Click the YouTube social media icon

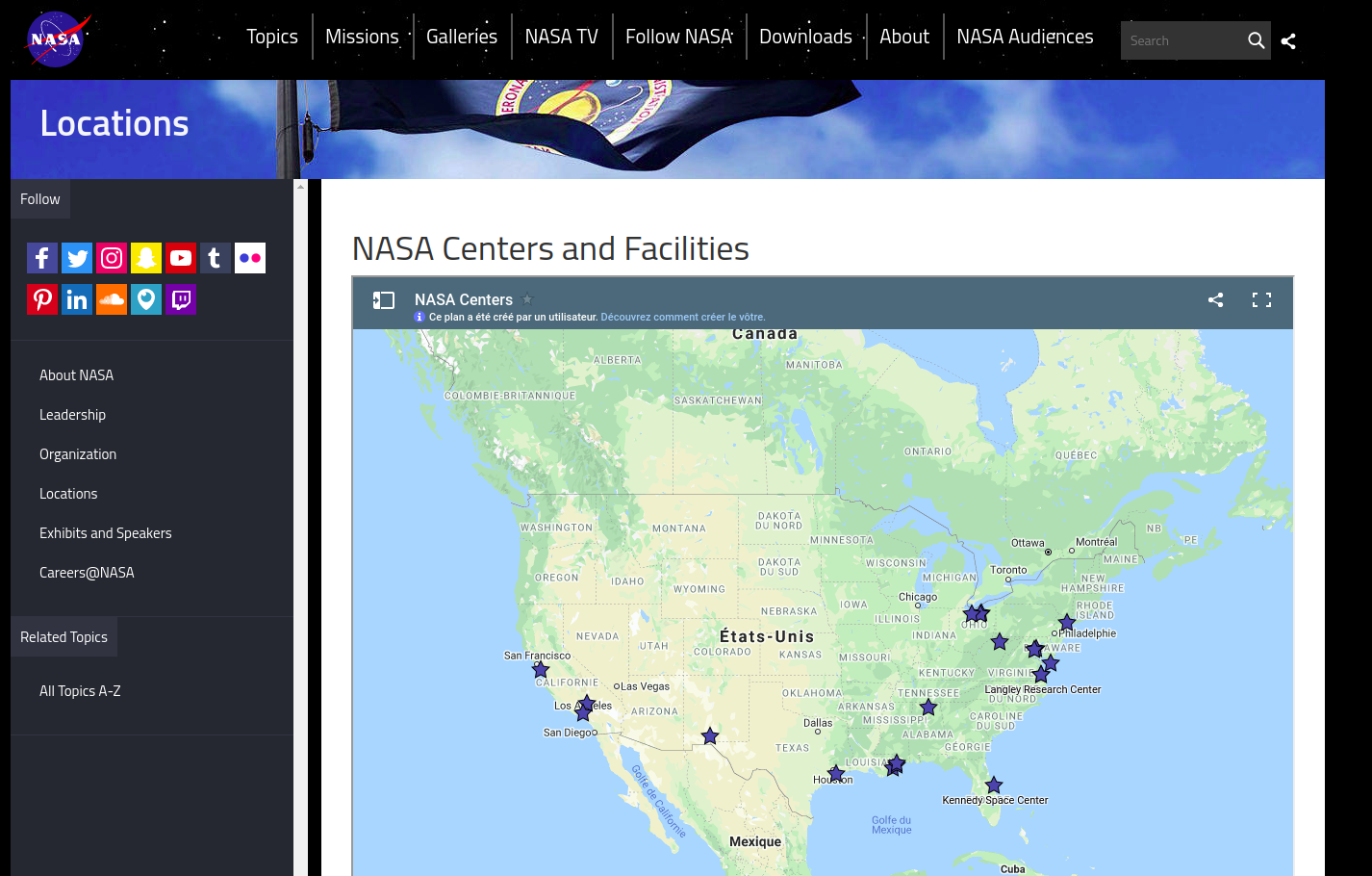pyautogui.click(x=180, y=257)
